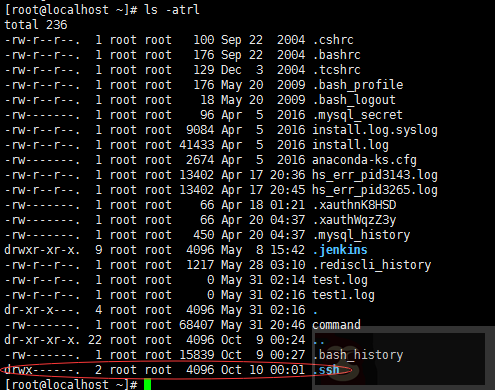The width and height of the screenshot is (495, 390).
Task: Click the .tcshrc file name
Action: point(337,70)
